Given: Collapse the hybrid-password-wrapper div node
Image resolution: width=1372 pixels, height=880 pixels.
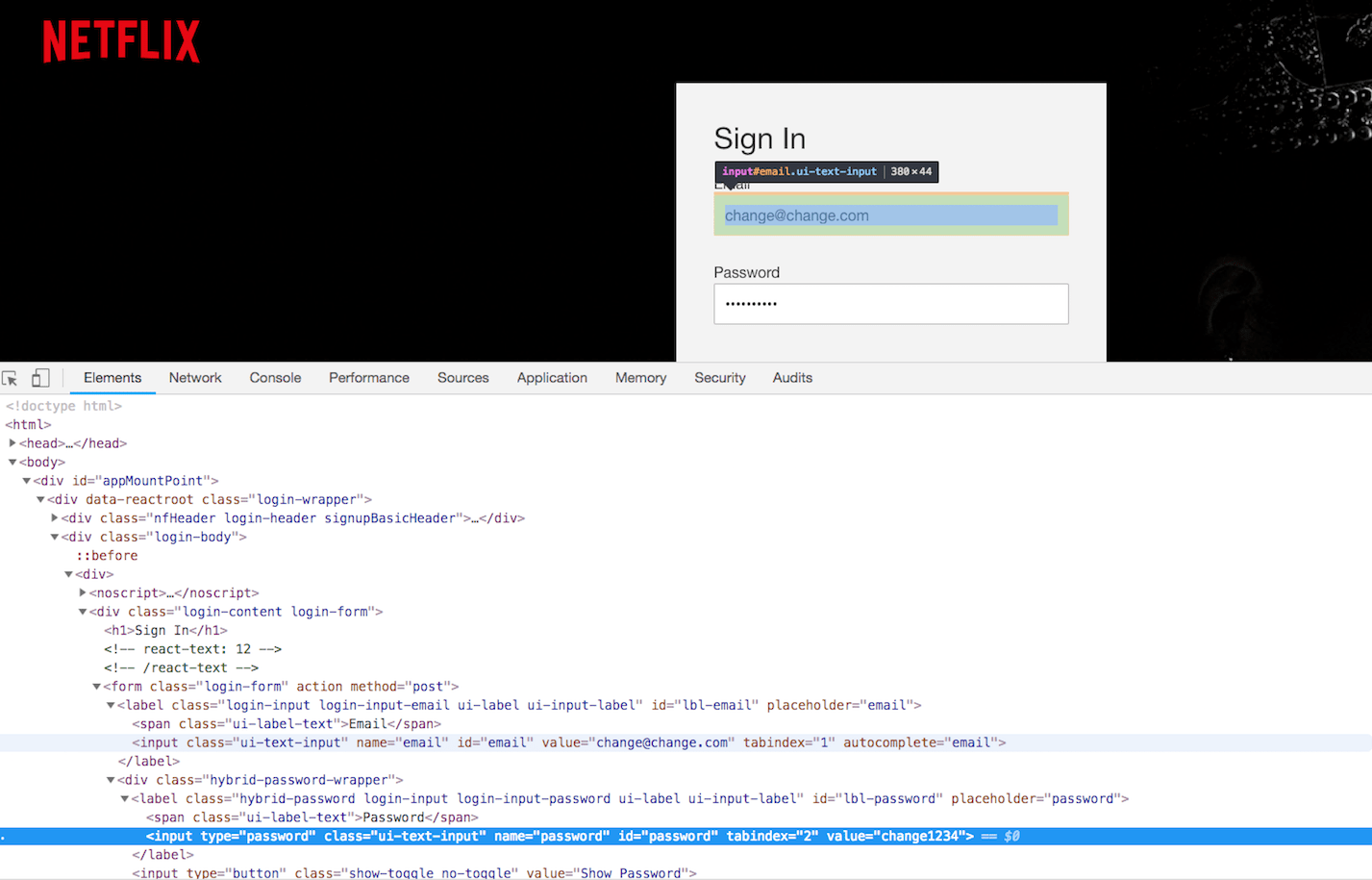Looking at the screenshot, I should 111,780.
